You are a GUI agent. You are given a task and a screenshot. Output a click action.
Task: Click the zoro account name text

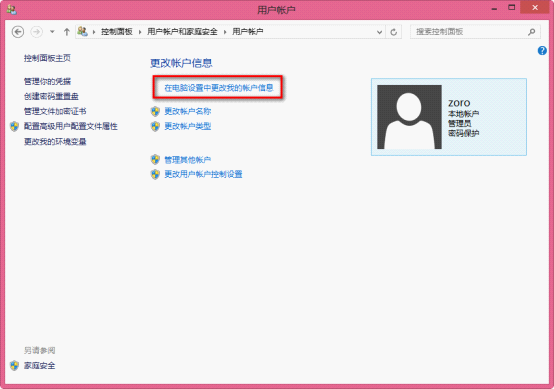pyautogui.click(x=459, y=103)
